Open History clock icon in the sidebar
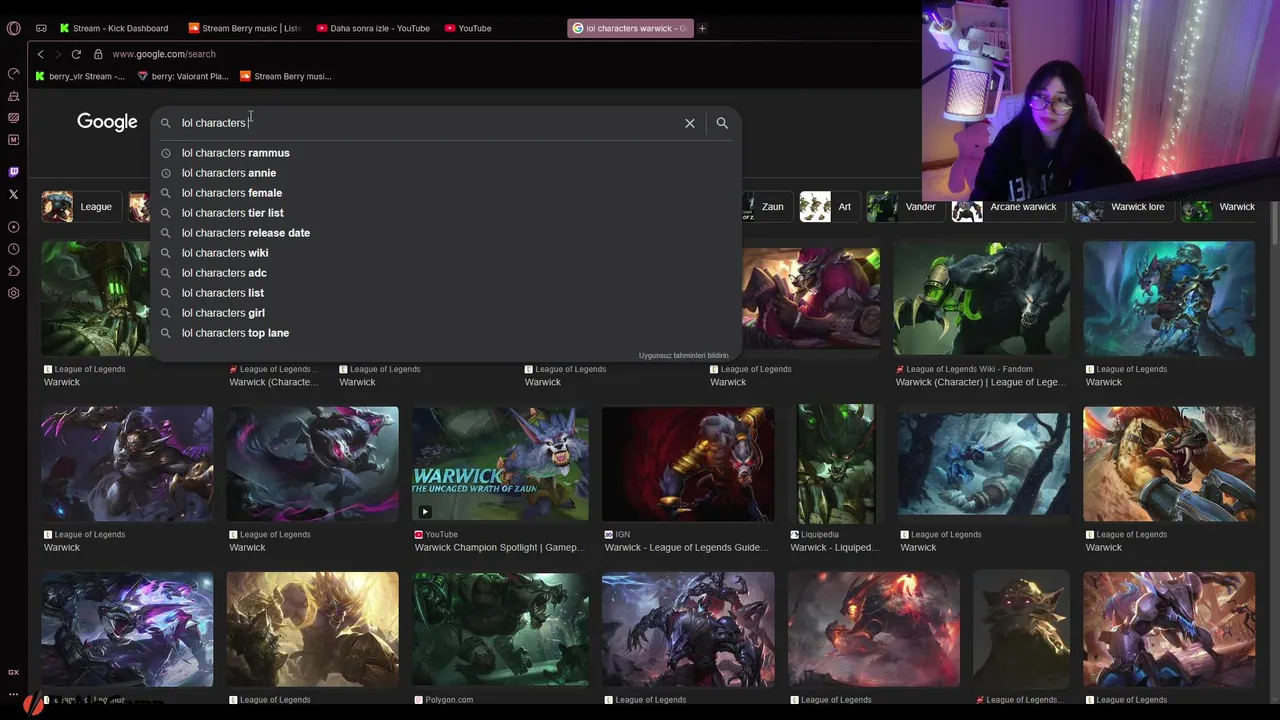1280x720 pixels. 13,249
